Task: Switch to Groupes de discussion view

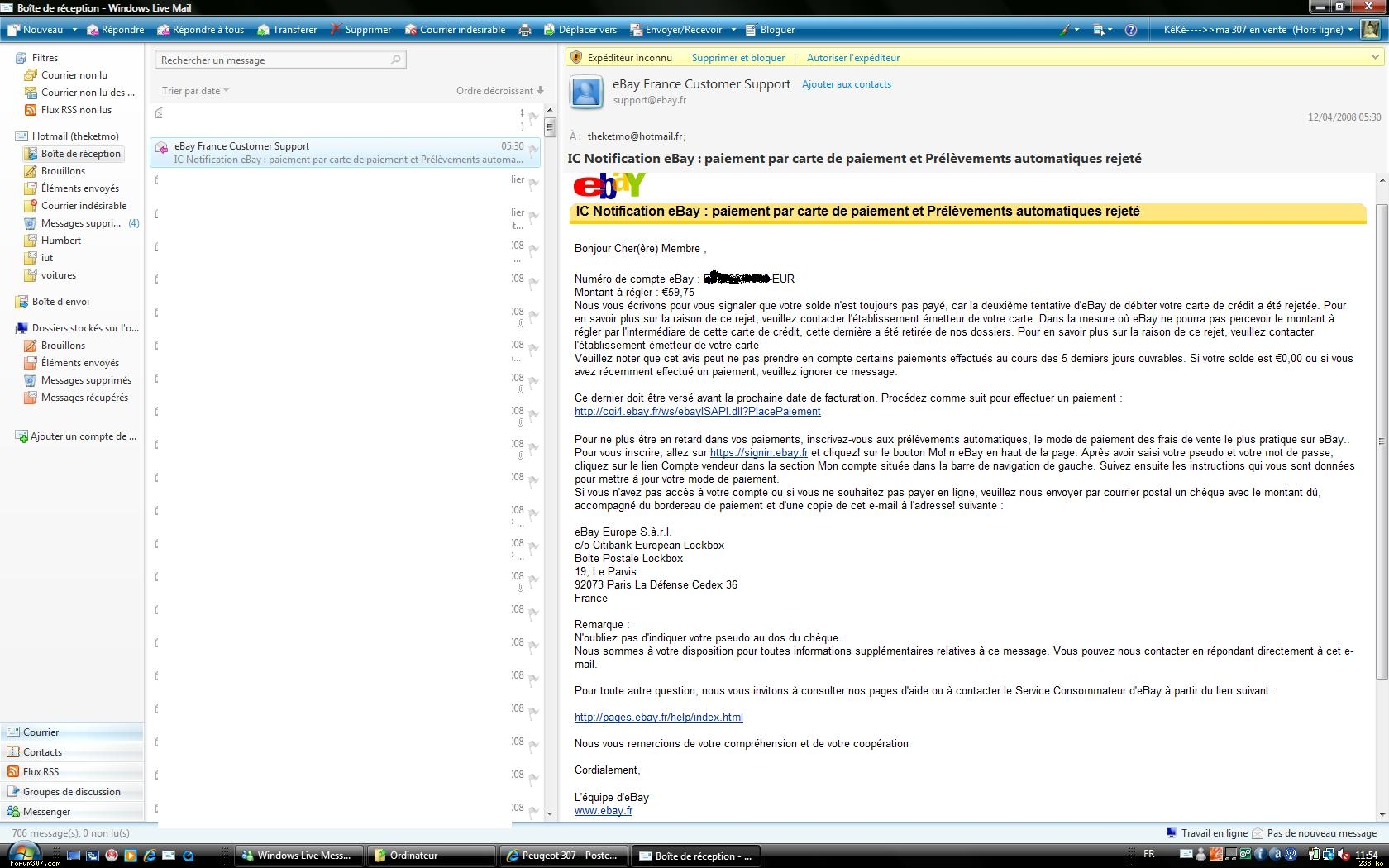Action: coord(72,792)
